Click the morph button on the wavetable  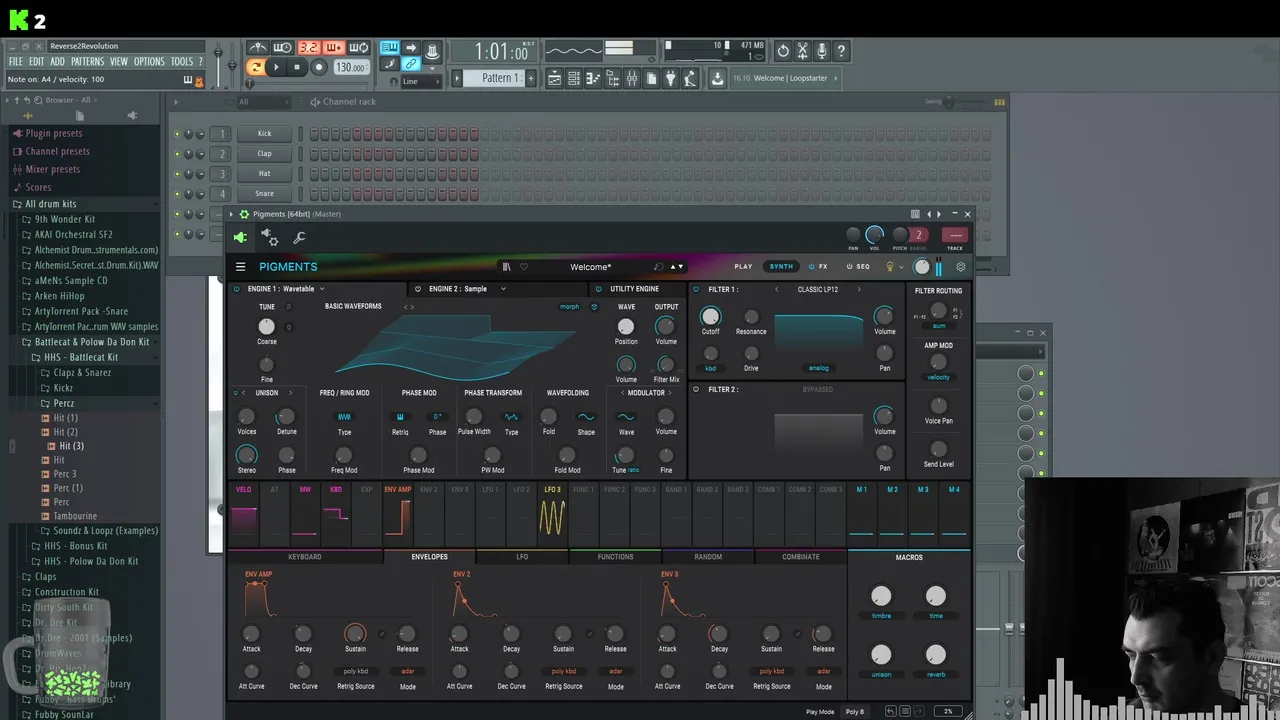pyautogui.click(x=569, y=307)
